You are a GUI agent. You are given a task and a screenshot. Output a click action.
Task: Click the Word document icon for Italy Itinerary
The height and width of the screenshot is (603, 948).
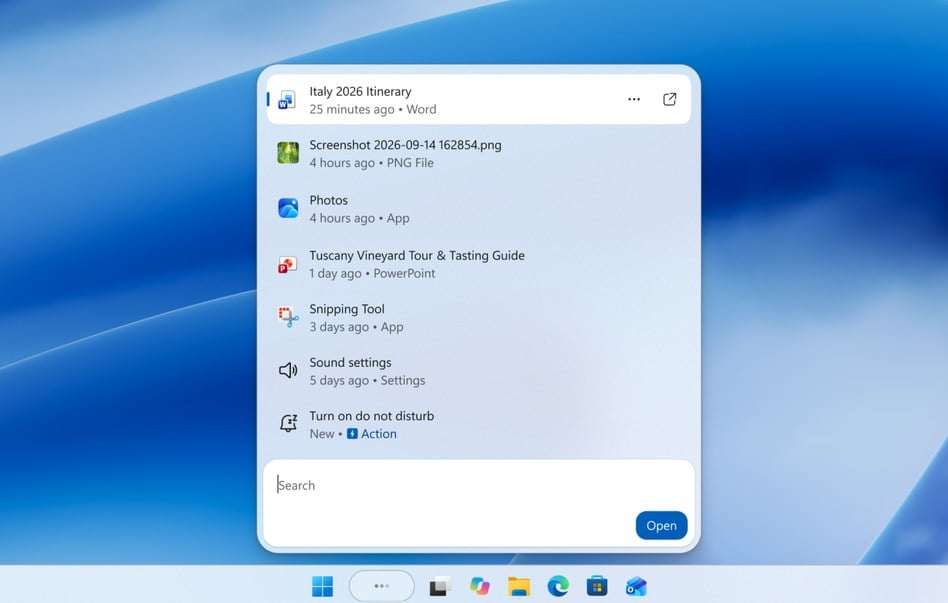(x=287, y=100)
